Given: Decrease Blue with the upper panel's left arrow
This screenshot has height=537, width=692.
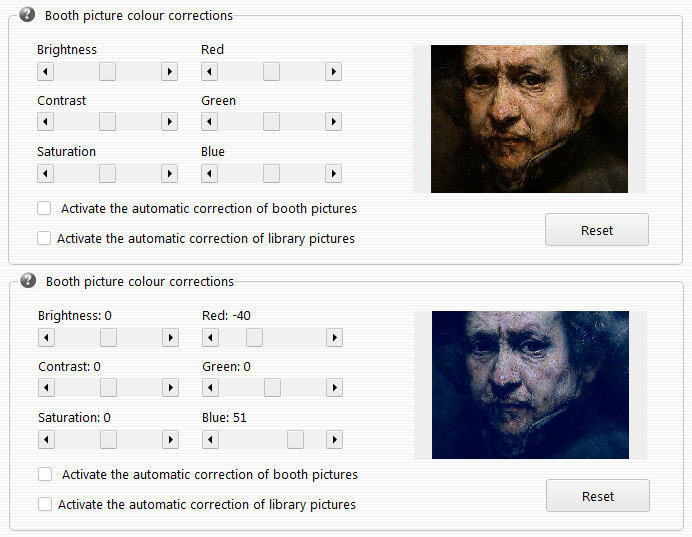Looking at the screenshot, I should pos(209,173).
